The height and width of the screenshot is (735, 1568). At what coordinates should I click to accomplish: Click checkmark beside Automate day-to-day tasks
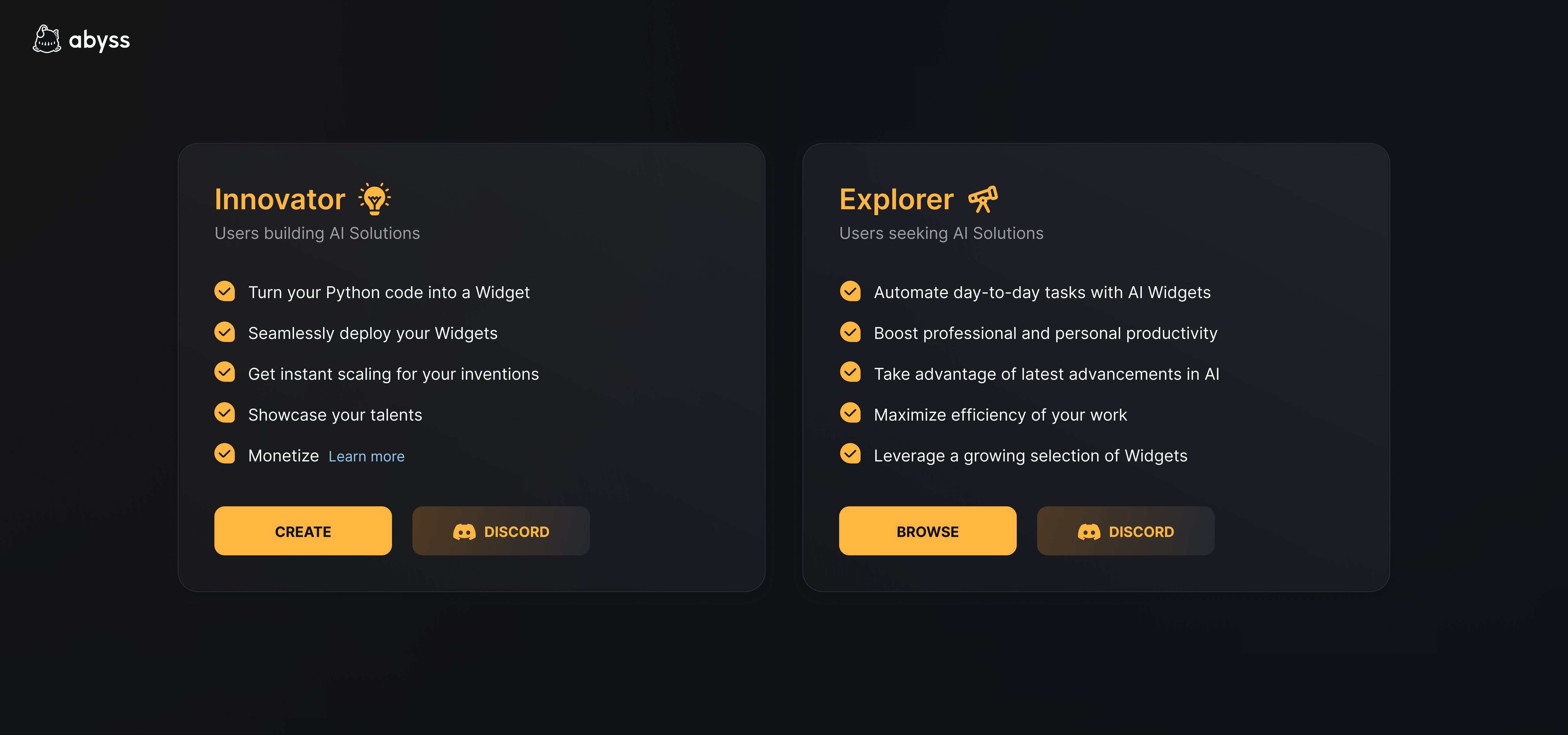pyautogui.click(x=850, y=291)
